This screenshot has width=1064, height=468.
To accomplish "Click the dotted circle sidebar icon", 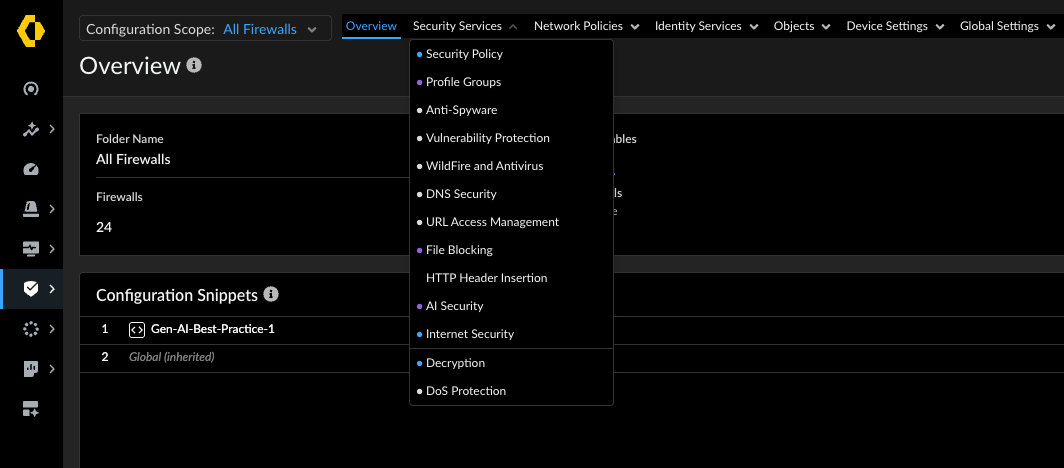I will [x=31, y=329].
